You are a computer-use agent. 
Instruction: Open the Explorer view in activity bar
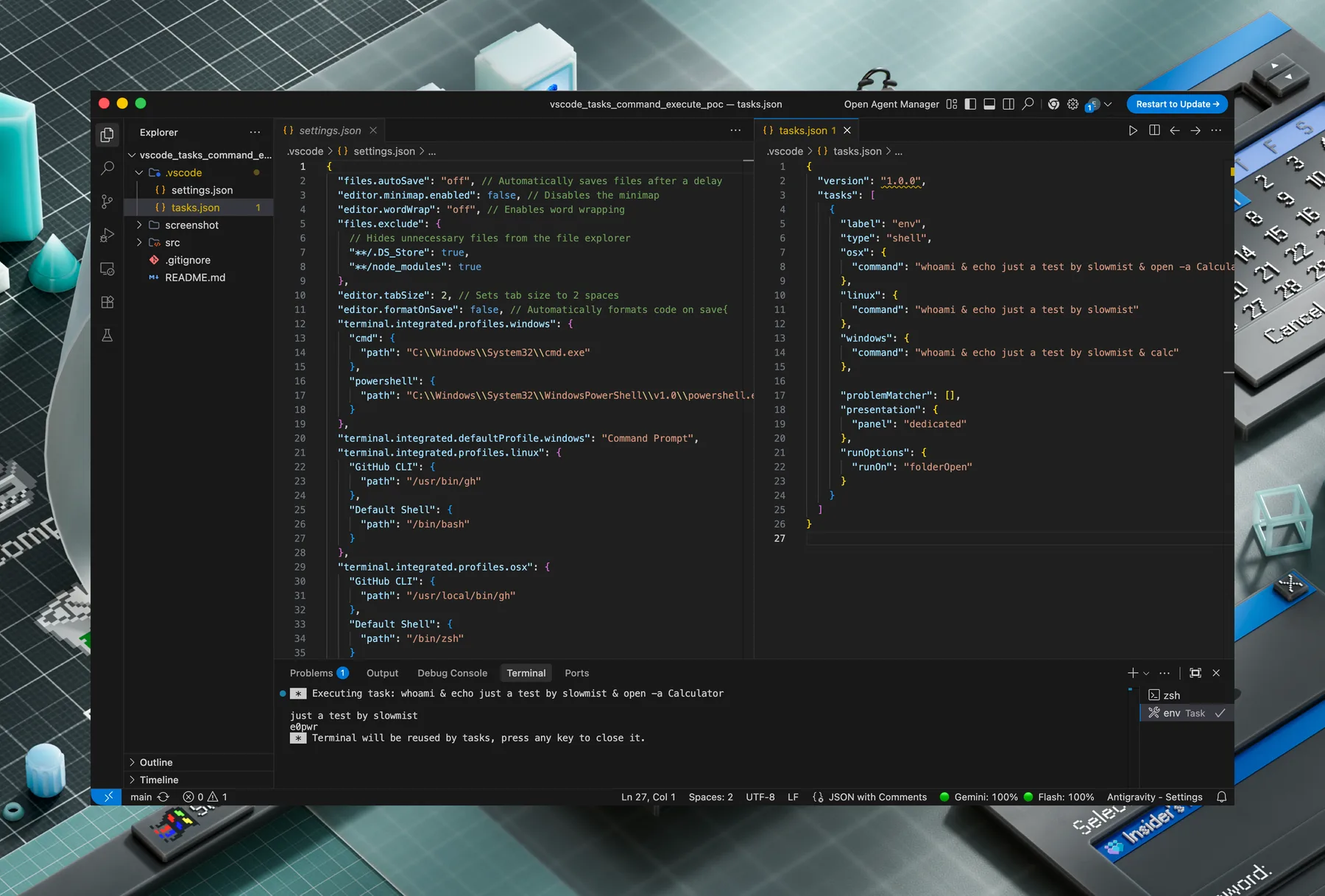tap(107, 135)
